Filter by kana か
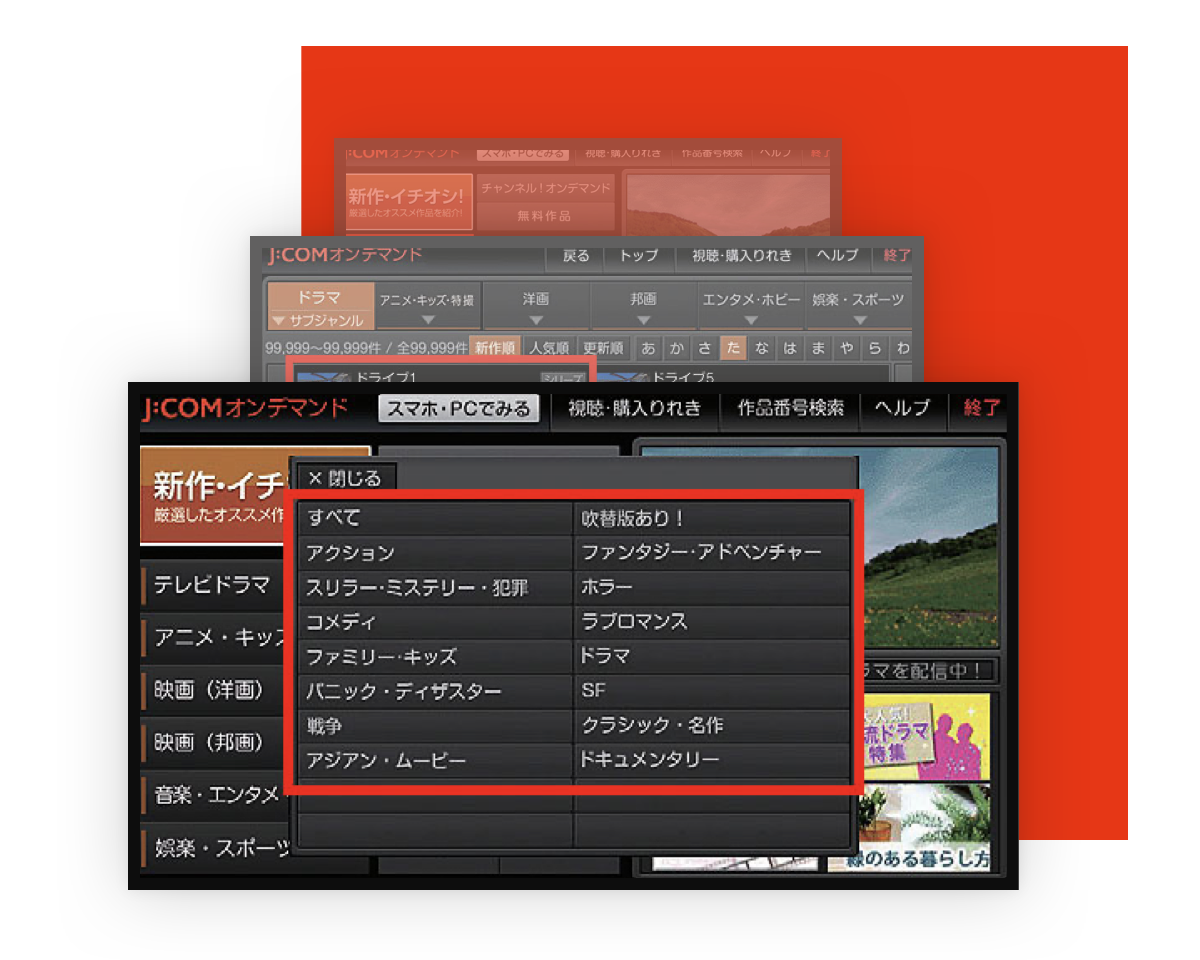 (677, 349)
